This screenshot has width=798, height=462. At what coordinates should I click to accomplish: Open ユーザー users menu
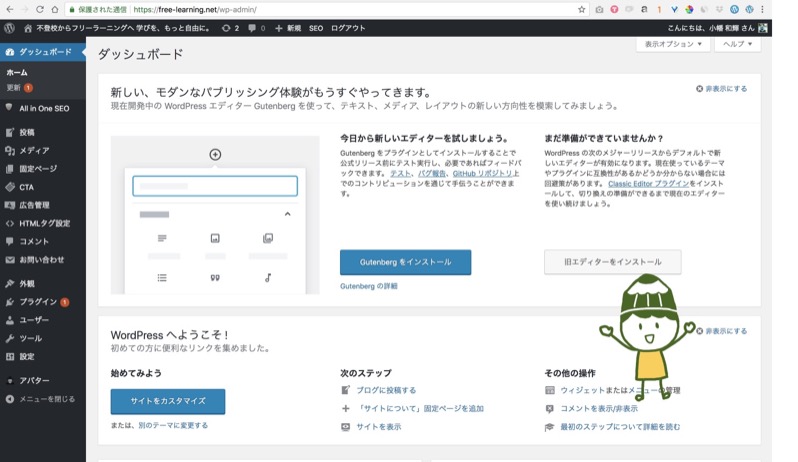(x=43, y=320)
